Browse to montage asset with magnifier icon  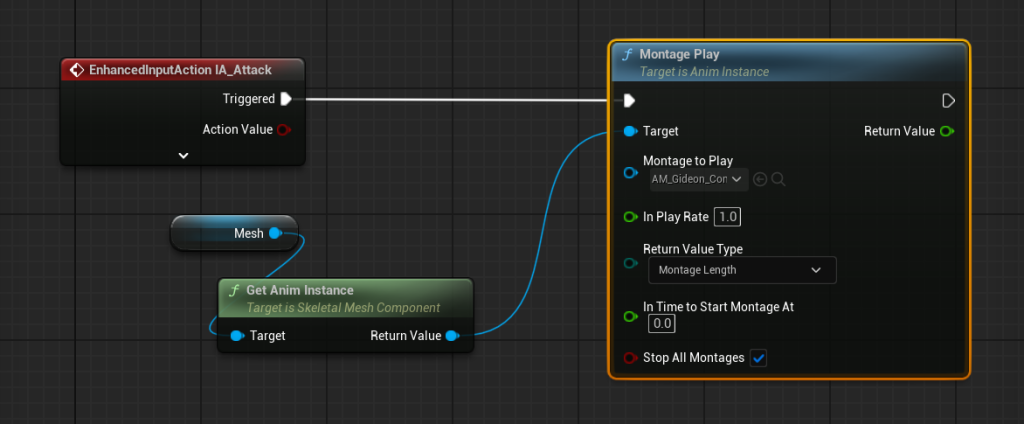coord(778,179)
